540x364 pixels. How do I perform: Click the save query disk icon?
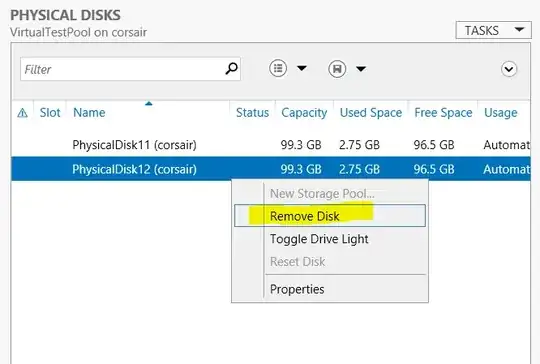point(337,69)
